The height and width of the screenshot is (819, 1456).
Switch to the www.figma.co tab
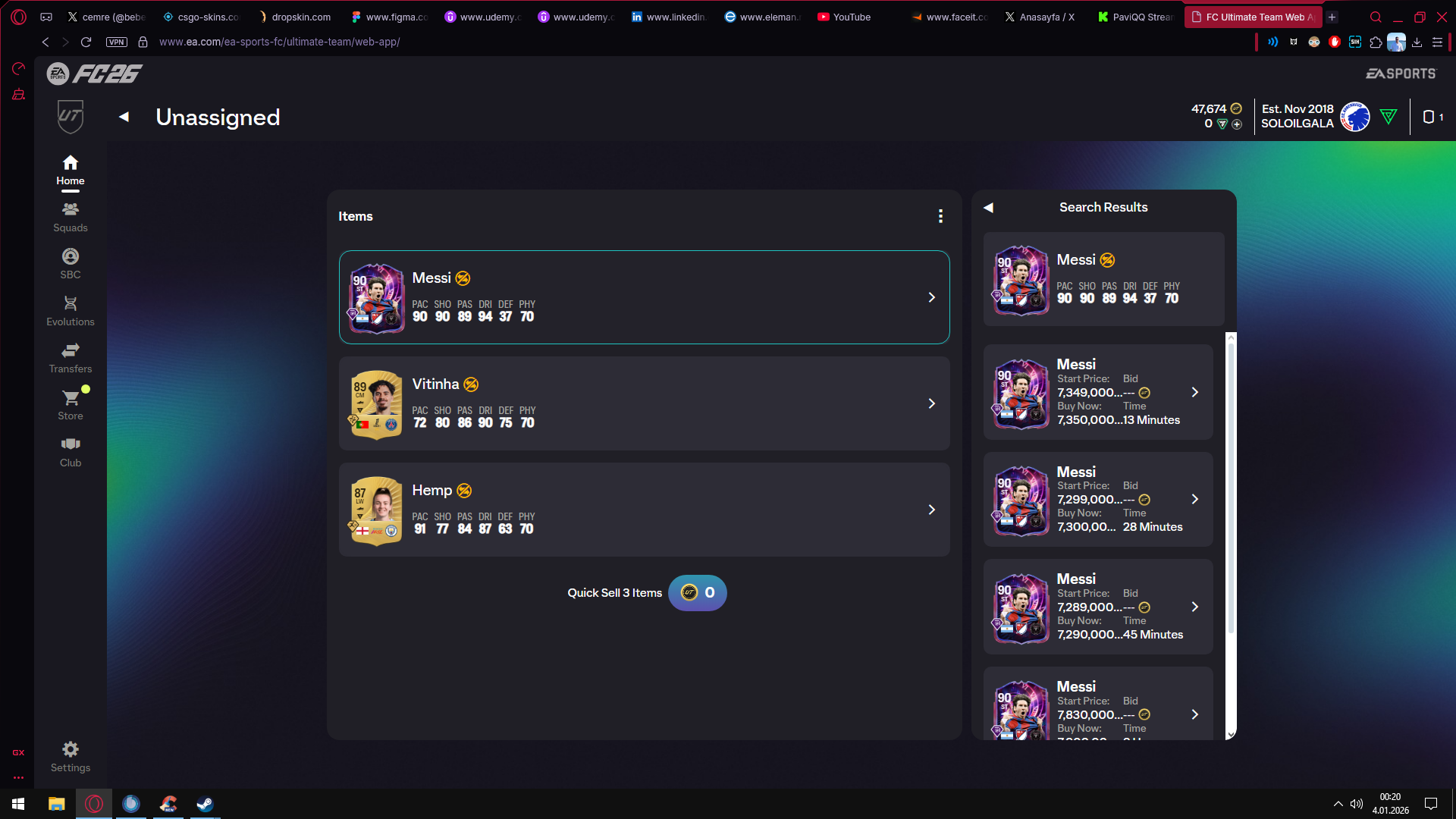point(389,17)
